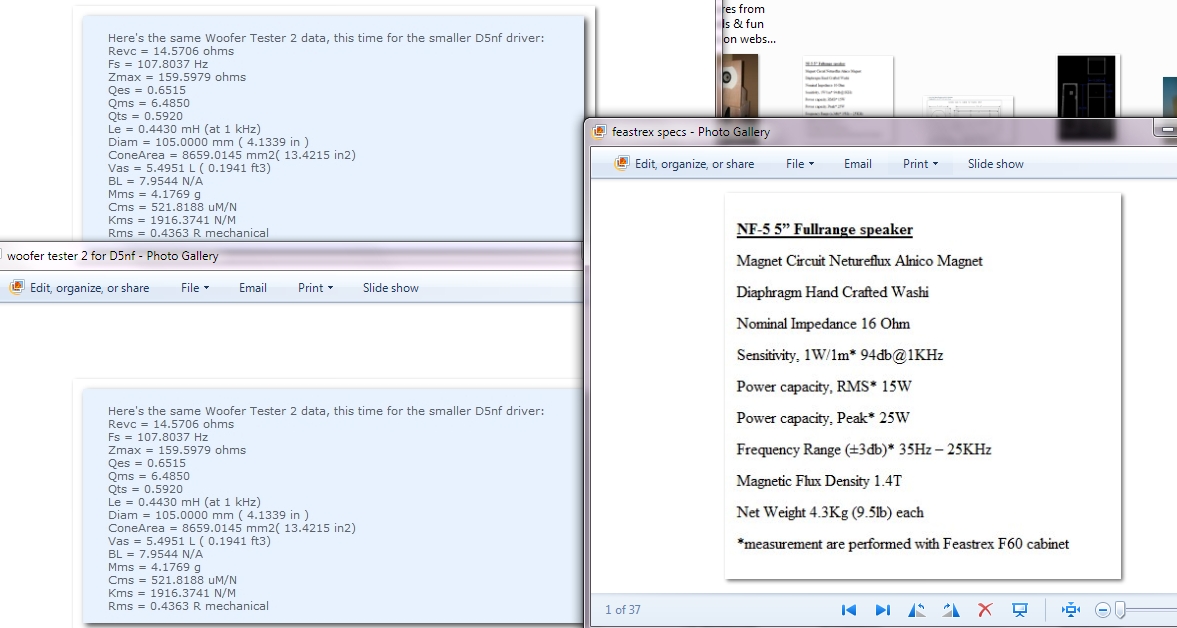Click 'Fs = 107.8037 Hz' in lower image
Viewport: 1177px width, 628px height.
click(x=158, y=437)
